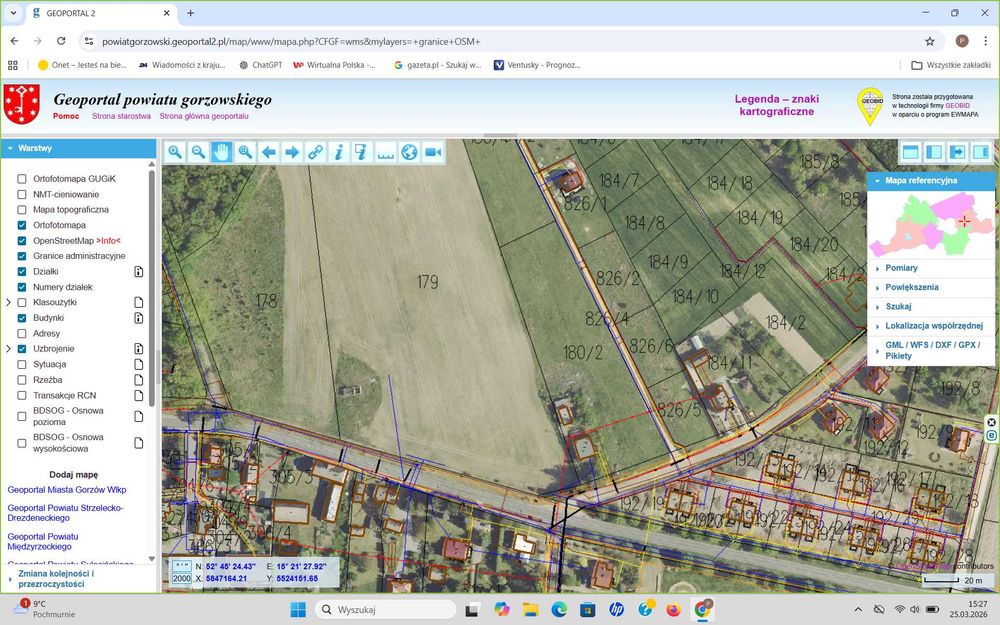Uncheck Granice administracyjne layer
Screen dimensions: 1000x625
[x=22, y=256]
